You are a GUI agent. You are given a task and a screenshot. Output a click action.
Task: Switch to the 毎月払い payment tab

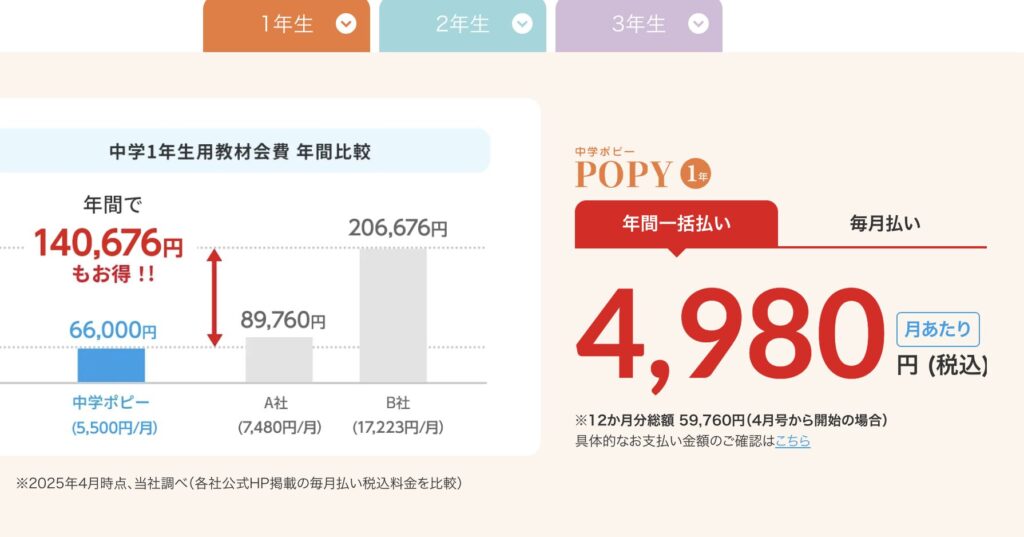coord(884,223)
